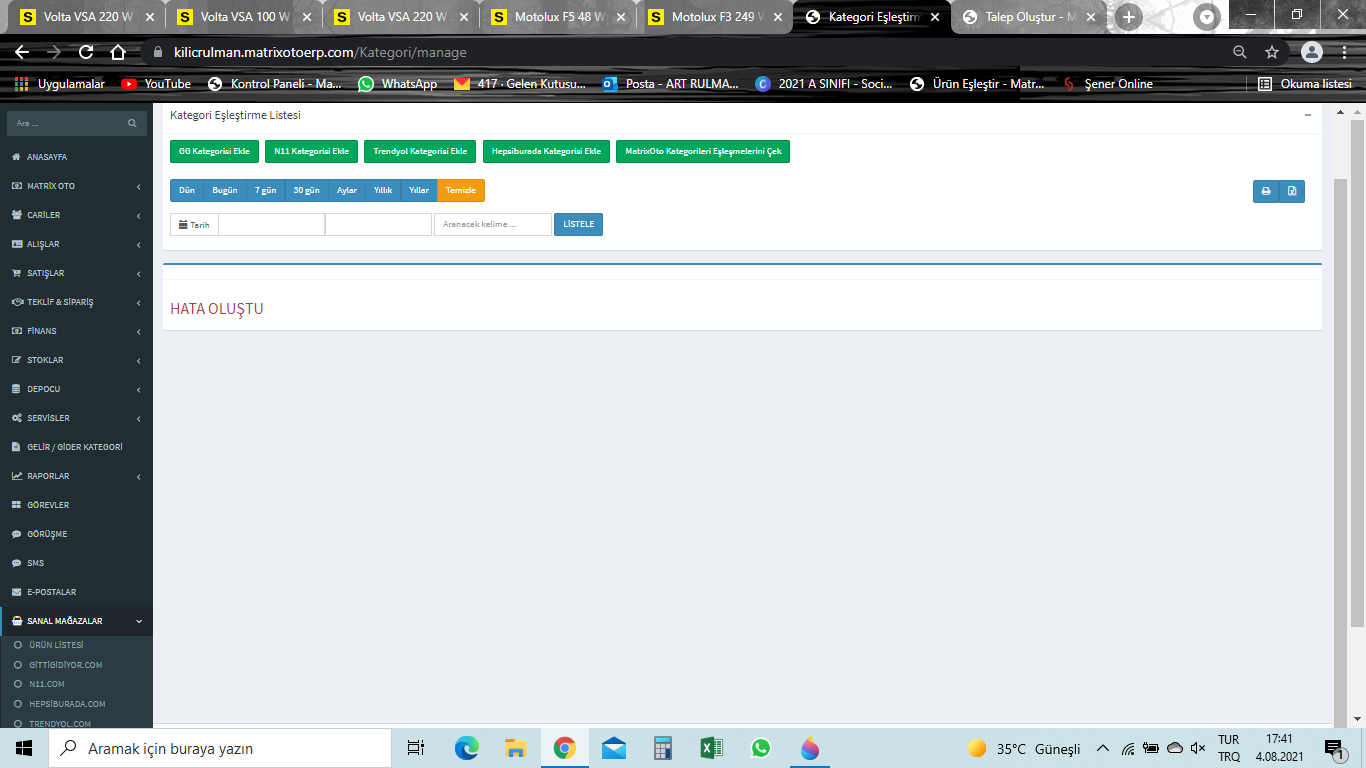The width and height of the screenshot is (1366, 768).
Task: Collapse the Kategori Eşleştirme Listesi panel
Action: (1307, 115)
